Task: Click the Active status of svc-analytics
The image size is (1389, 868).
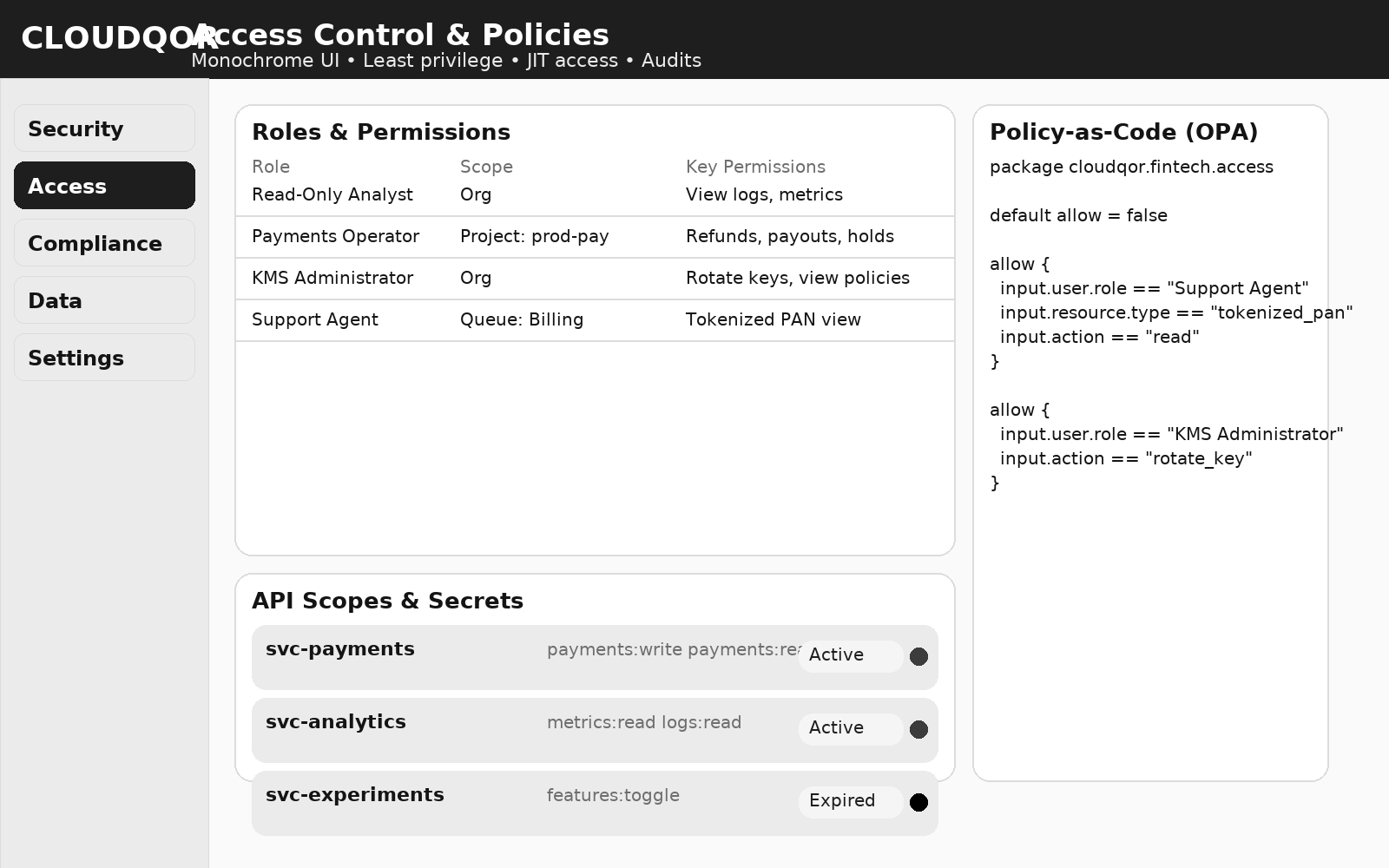Action: pos(851,729)
